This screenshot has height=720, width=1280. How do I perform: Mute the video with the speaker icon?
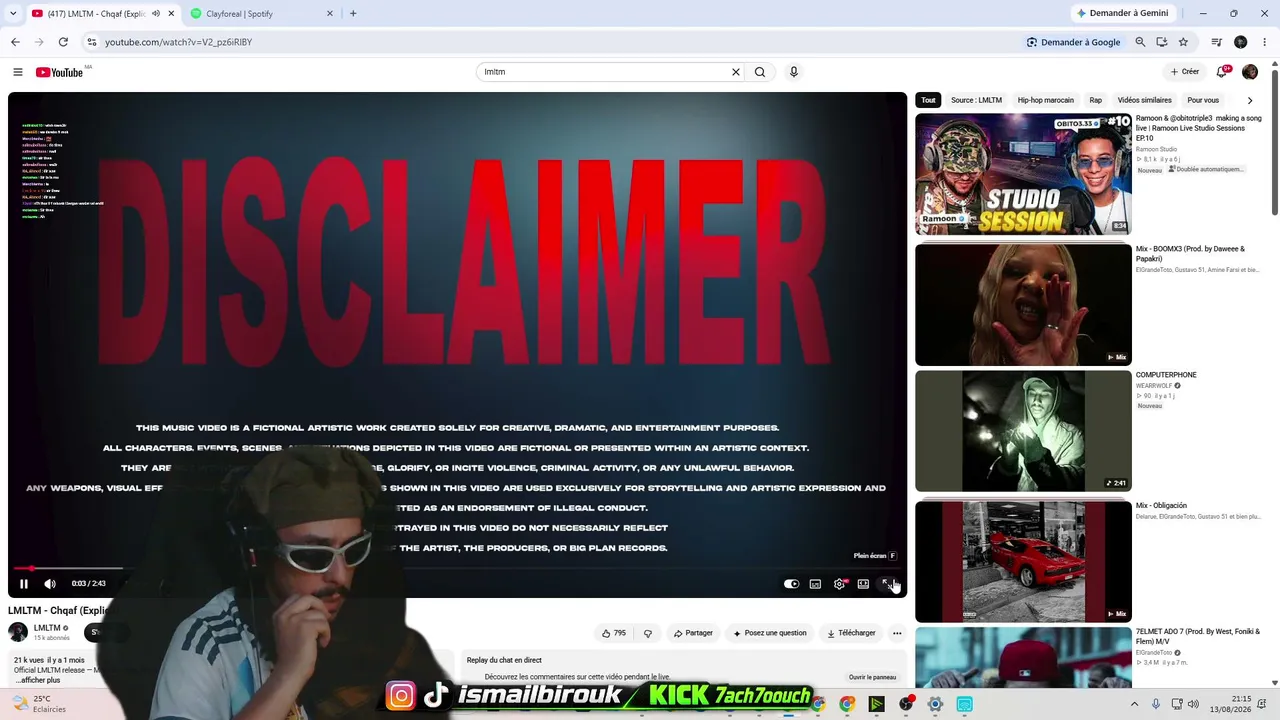point(50,584)
